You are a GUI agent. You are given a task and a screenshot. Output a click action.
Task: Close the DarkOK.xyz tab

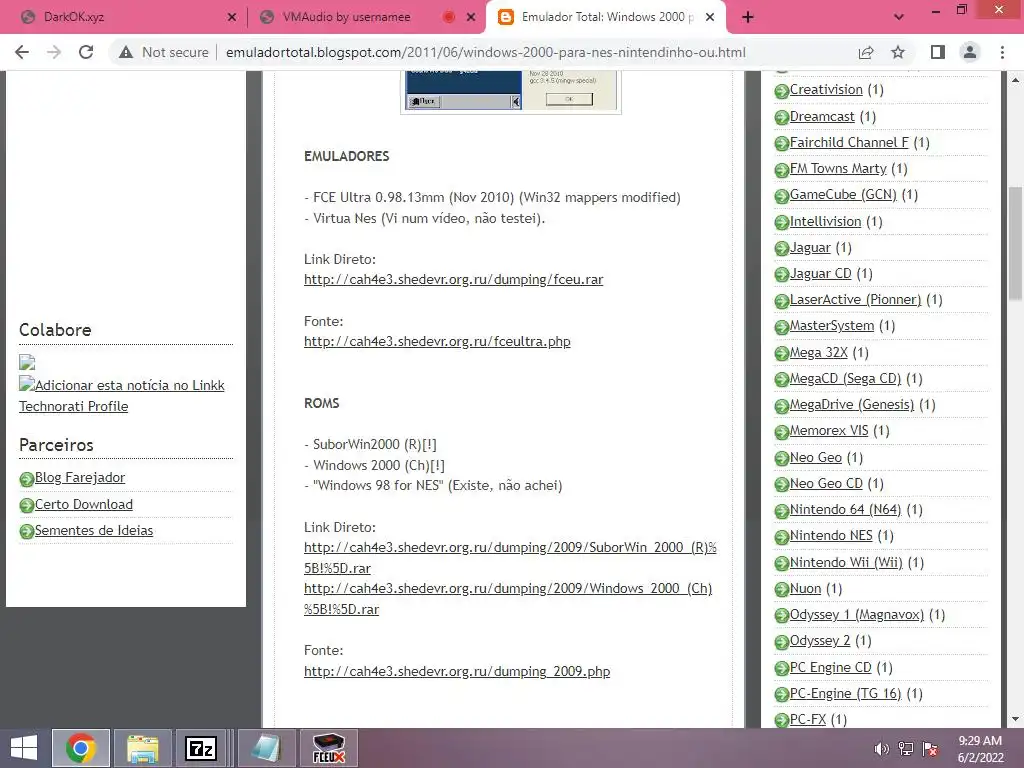click(x=232, y=17)
